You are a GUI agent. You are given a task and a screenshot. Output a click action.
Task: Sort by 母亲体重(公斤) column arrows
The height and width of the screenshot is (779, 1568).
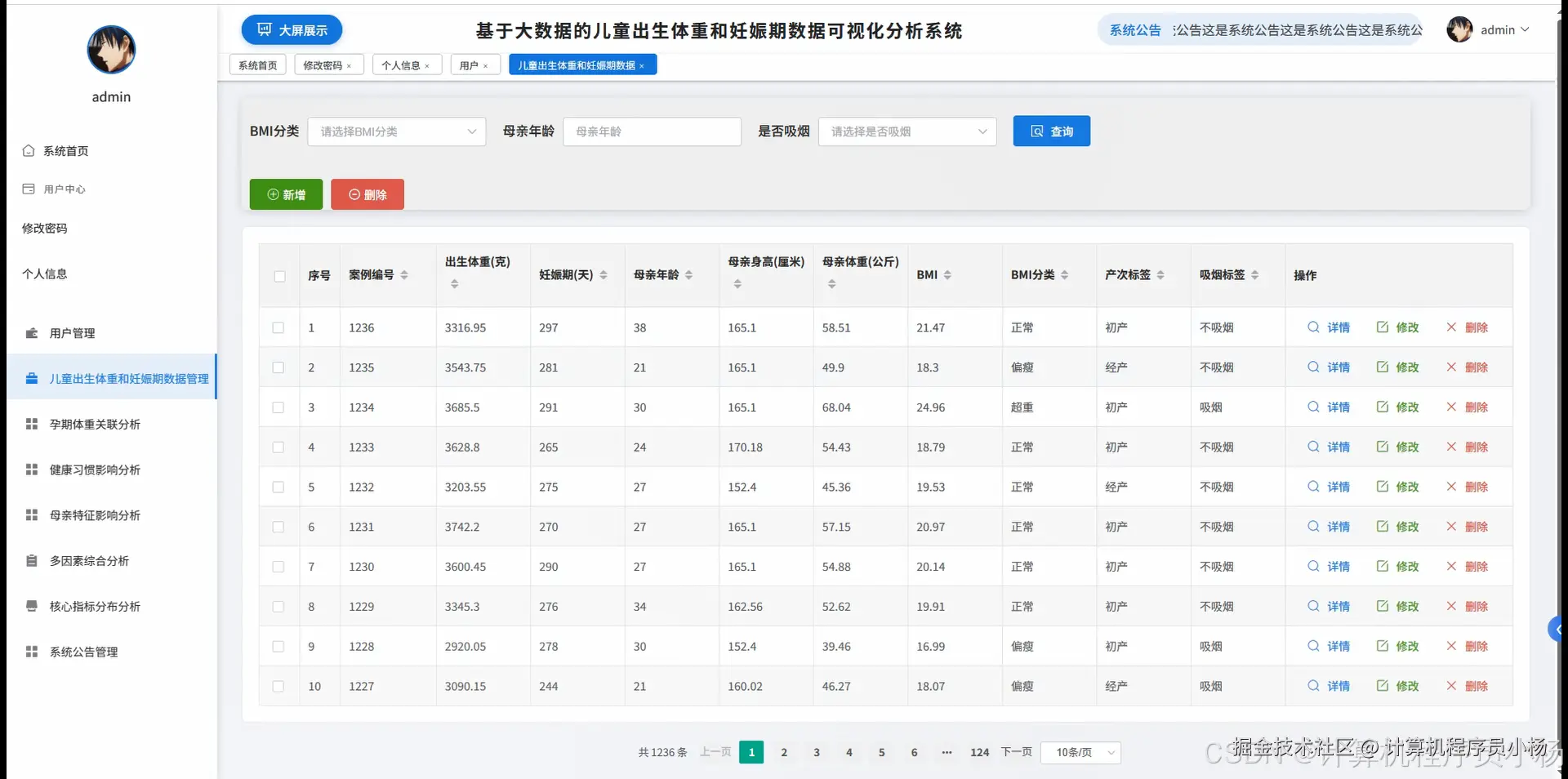(x=831, y=283)
